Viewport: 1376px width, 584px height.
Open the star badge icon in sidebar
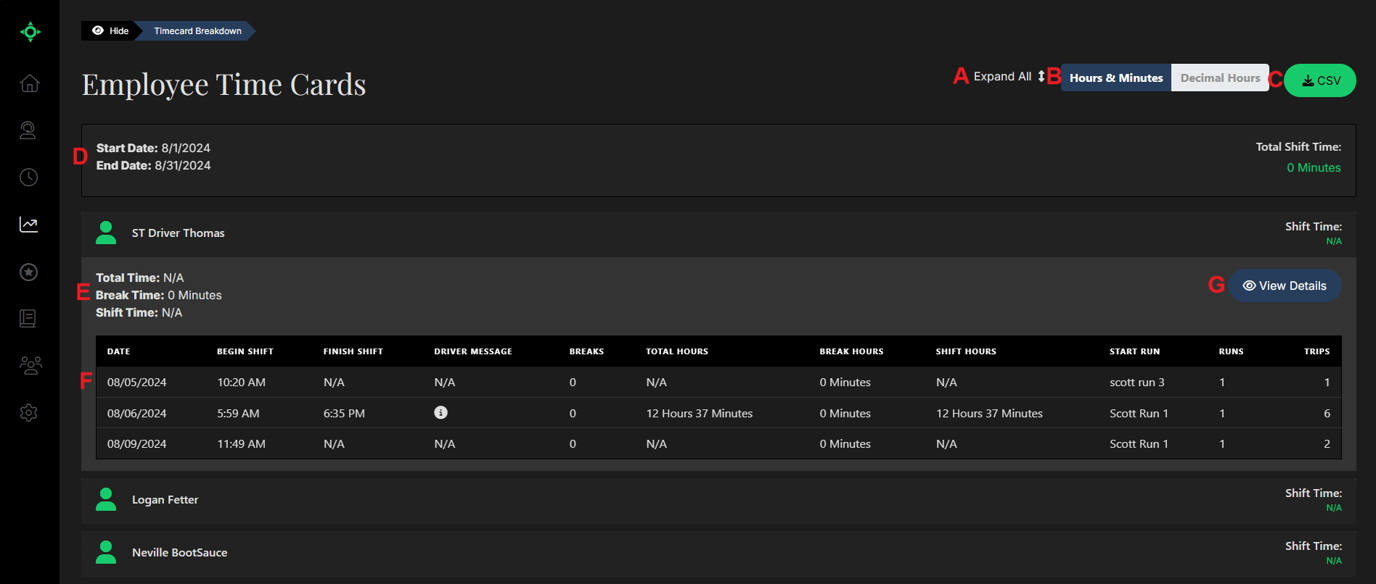tap(29, 272)
